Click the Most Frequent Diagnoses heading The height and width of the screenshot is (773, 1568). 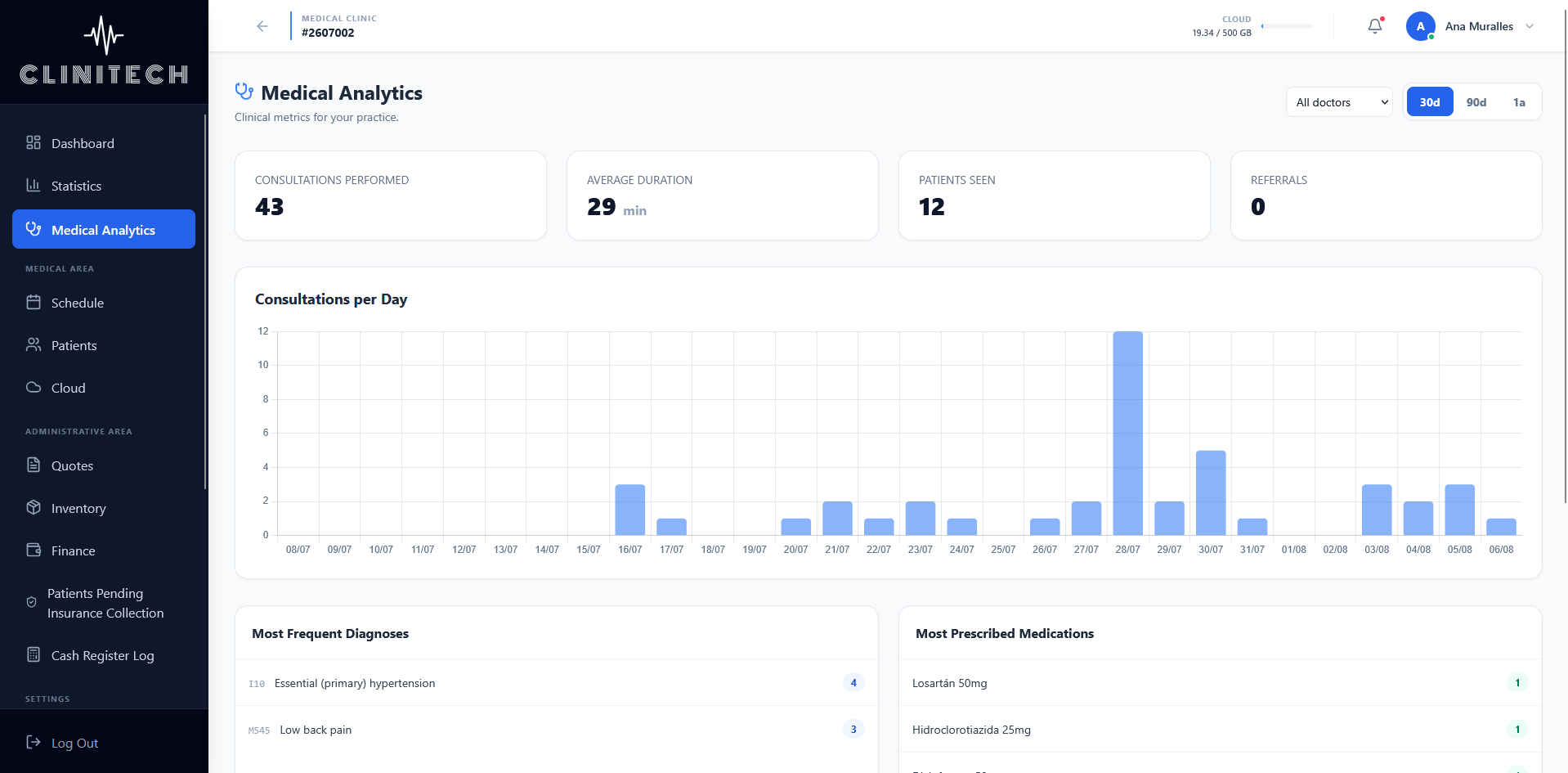[330, 634]
